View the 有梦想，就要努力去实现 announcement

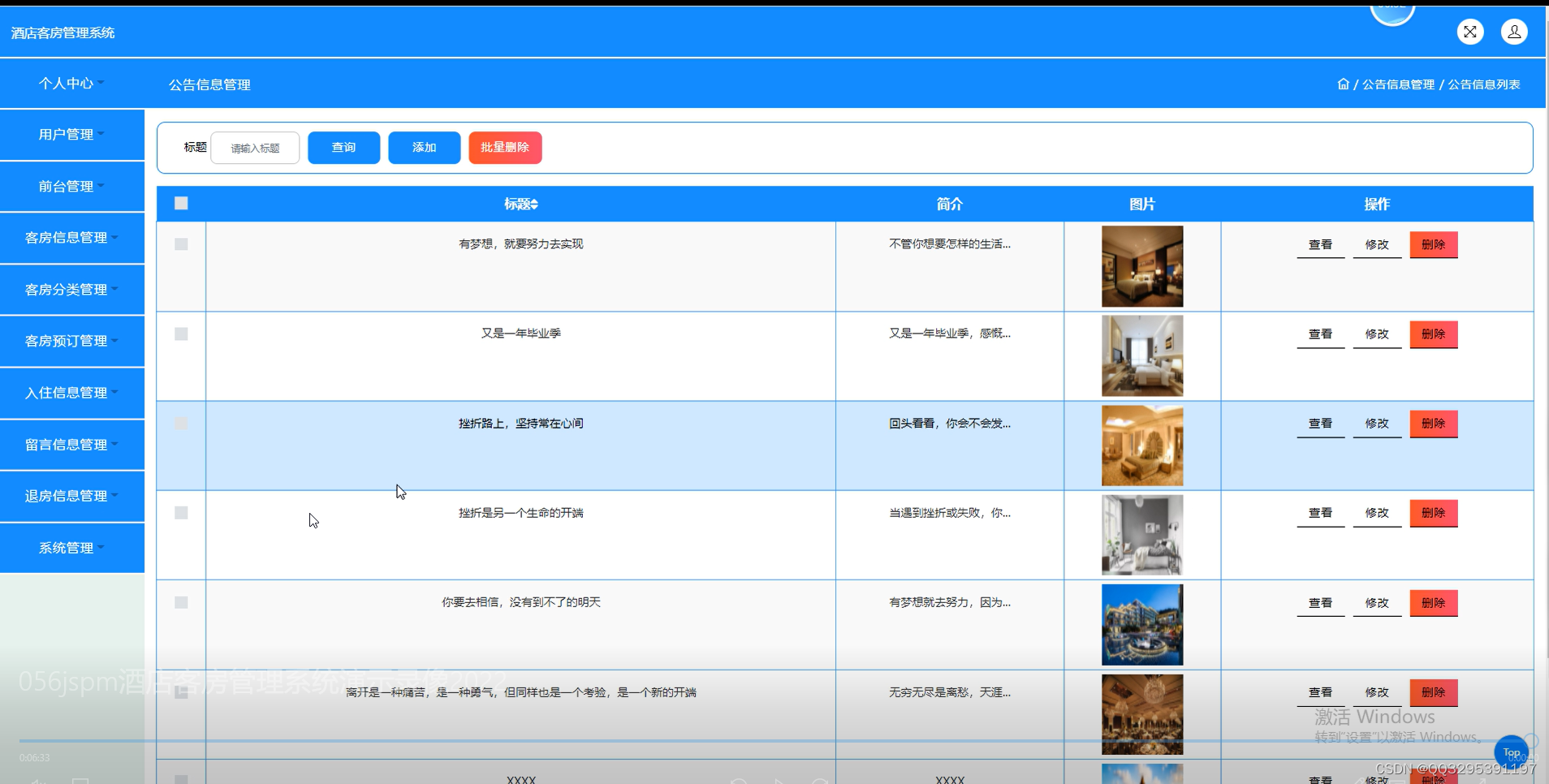pyautogui.click(x=1321, y=244)
